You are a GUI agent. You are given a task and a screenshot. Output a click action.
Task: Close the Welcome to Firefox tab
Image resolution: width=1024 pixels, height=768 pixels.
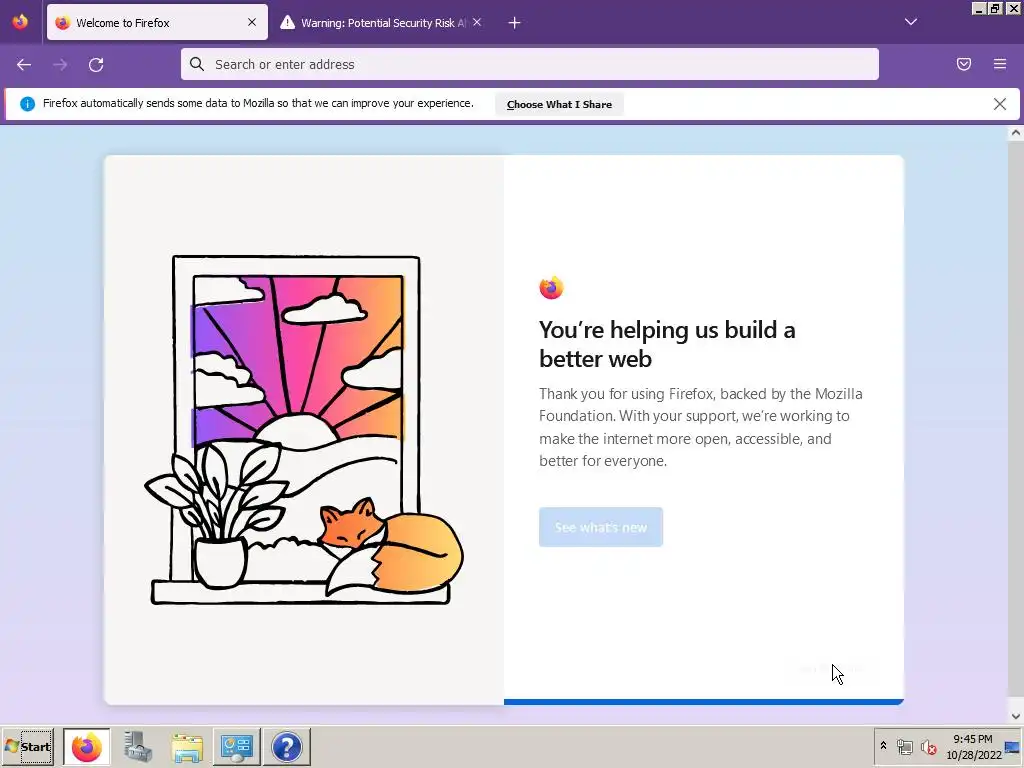pos(252,22)
